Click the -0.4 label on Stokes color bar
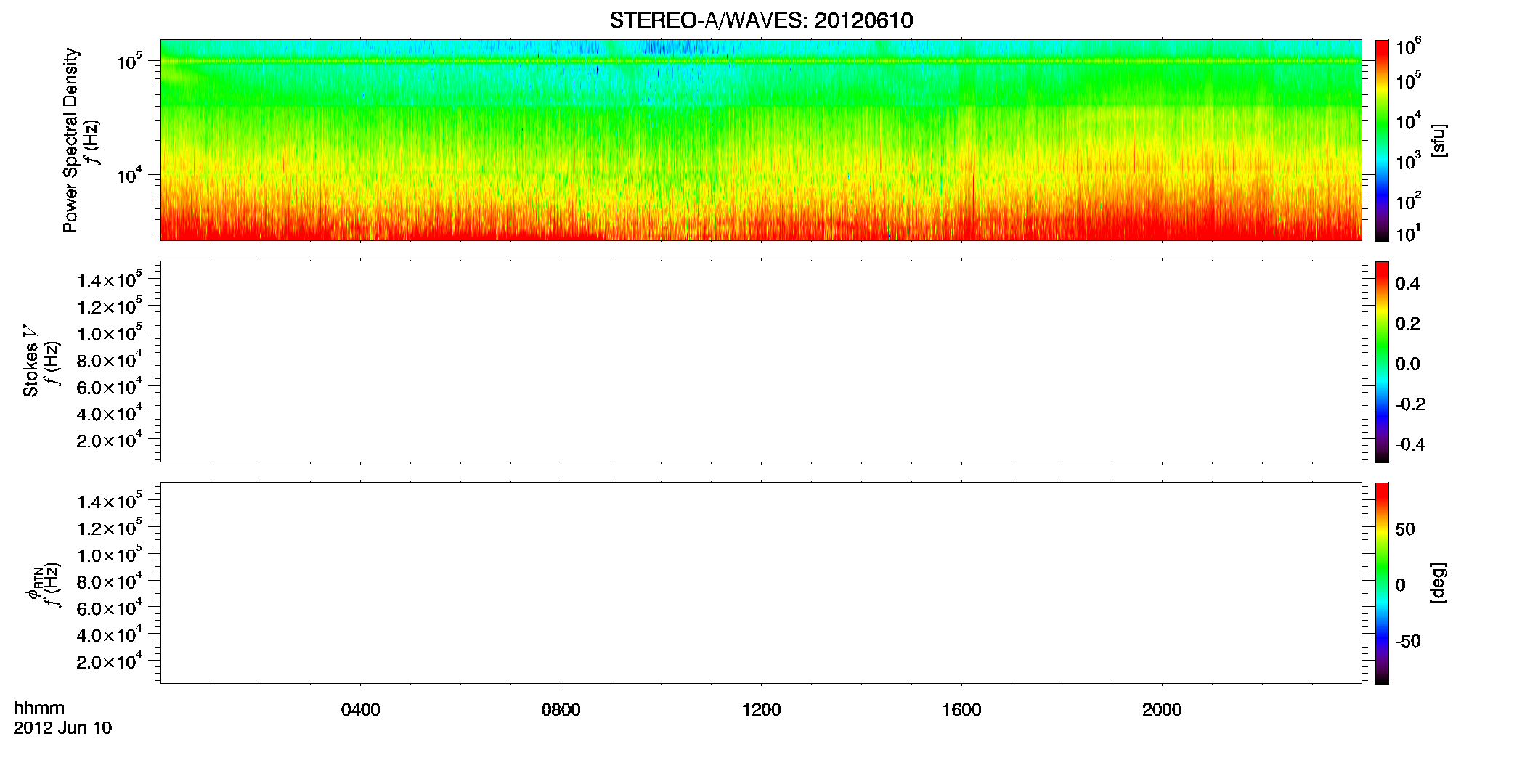 [1410, 444]
